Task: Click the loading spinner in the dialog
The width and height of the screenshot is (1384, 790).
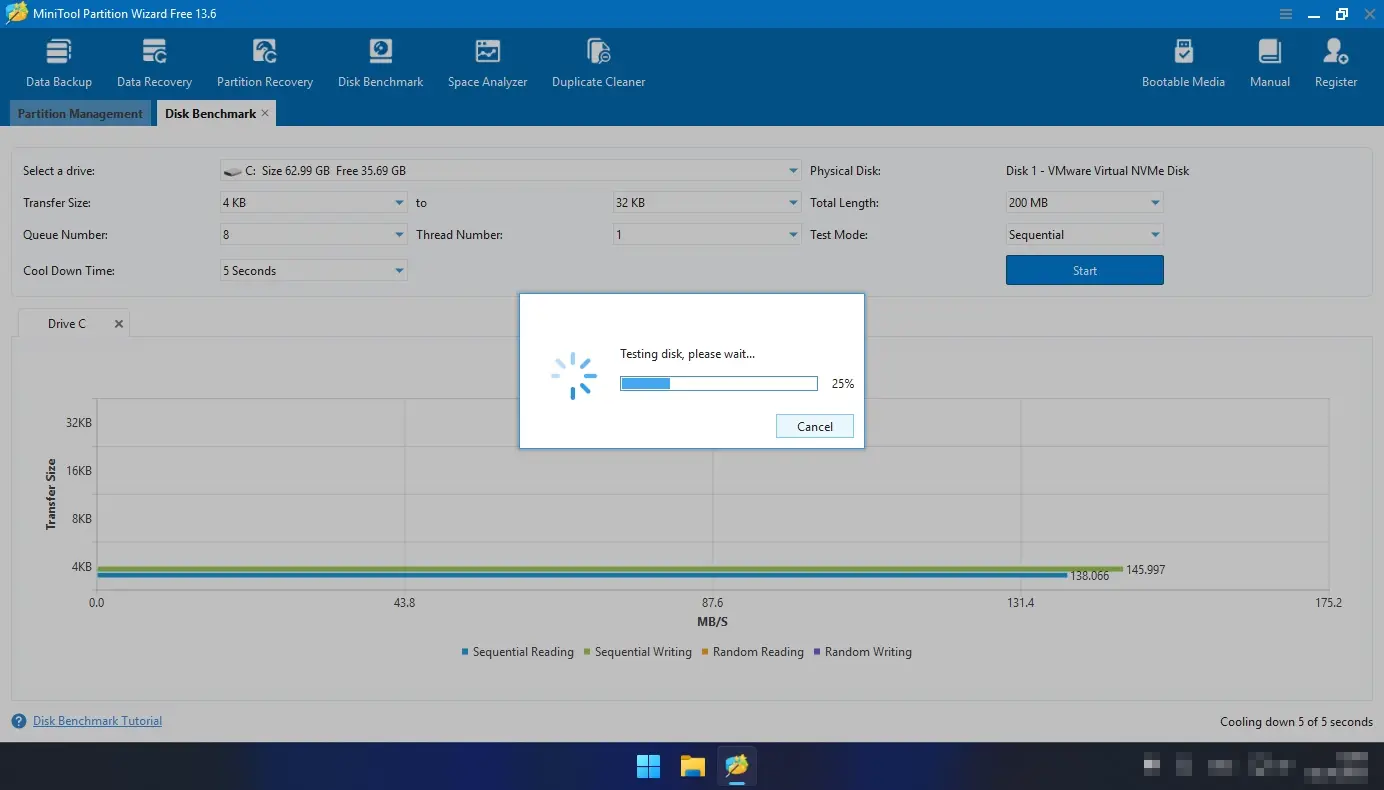Action: (x=573, y=376)
